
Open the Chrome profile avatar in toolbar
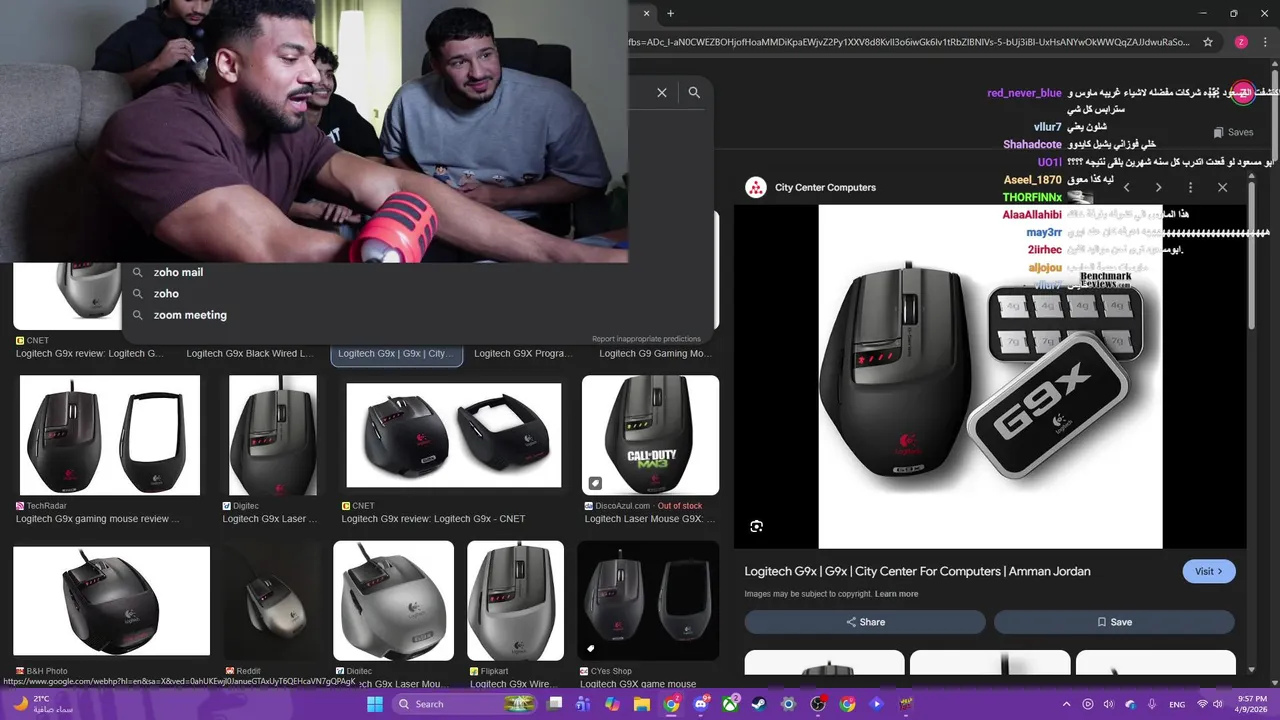click(x=1241, y=42)
